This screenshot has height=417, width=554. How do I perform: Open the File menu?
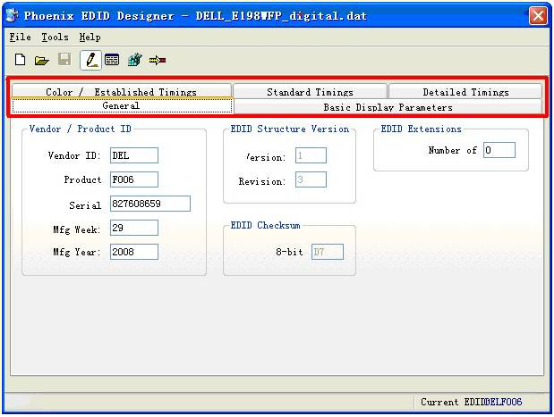pyautogui.click(x=20, y=37)
